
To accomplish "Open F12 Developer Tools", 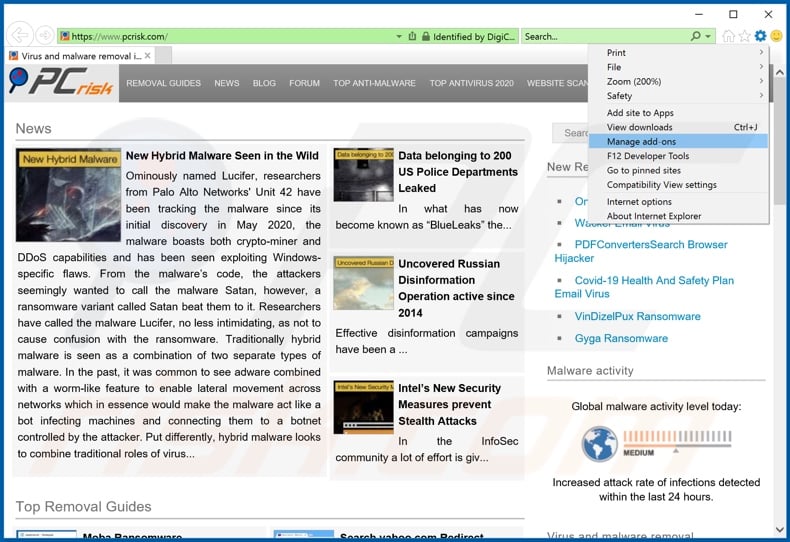I will 678,156.
